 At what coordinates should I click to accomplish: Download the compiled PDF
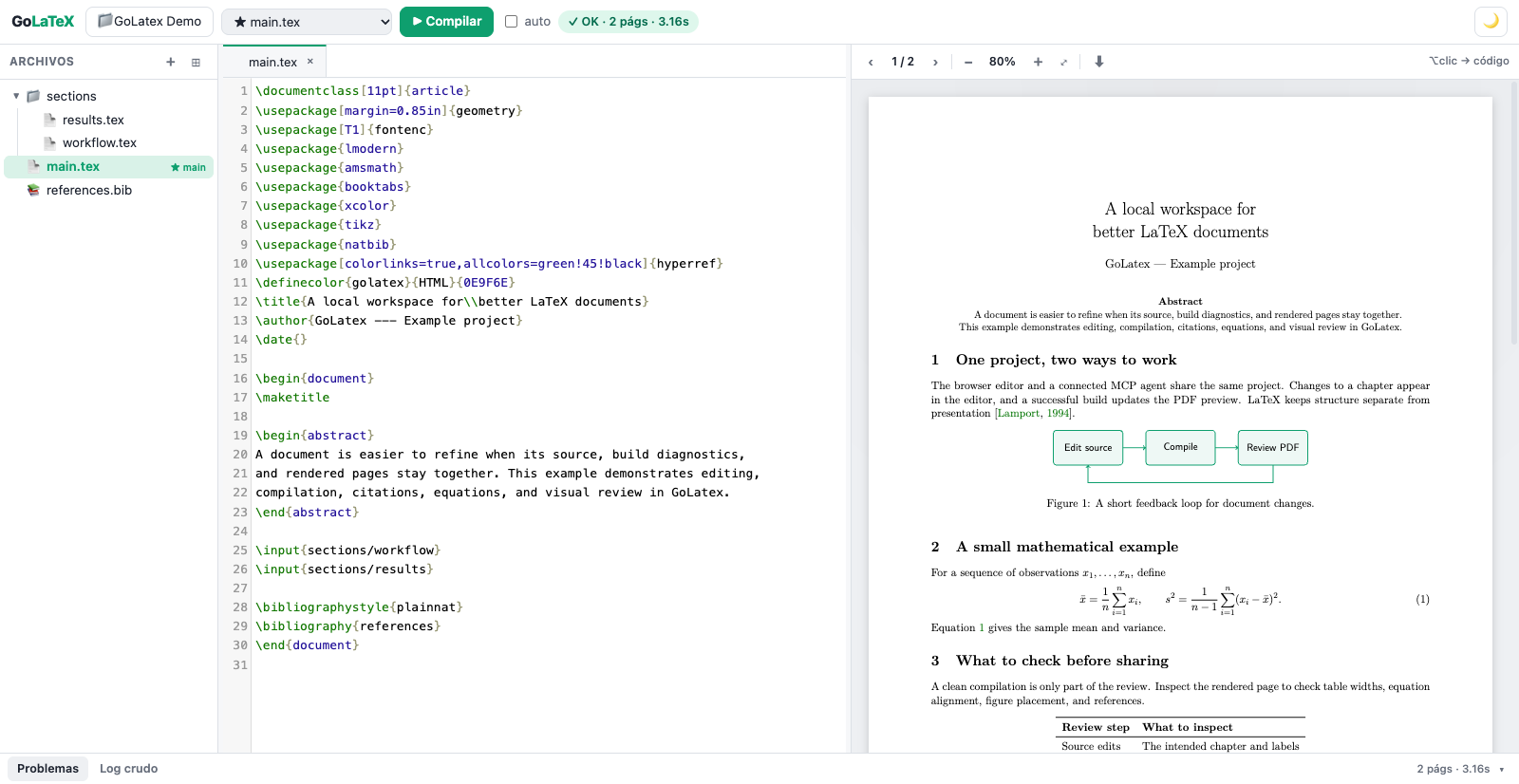pyautogui.click(x=1099, y=62)
